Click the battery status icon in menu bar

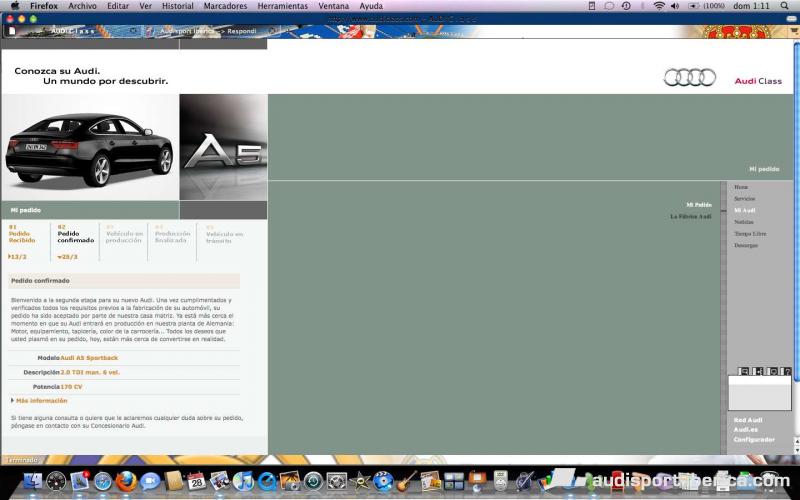pos(694,6)
